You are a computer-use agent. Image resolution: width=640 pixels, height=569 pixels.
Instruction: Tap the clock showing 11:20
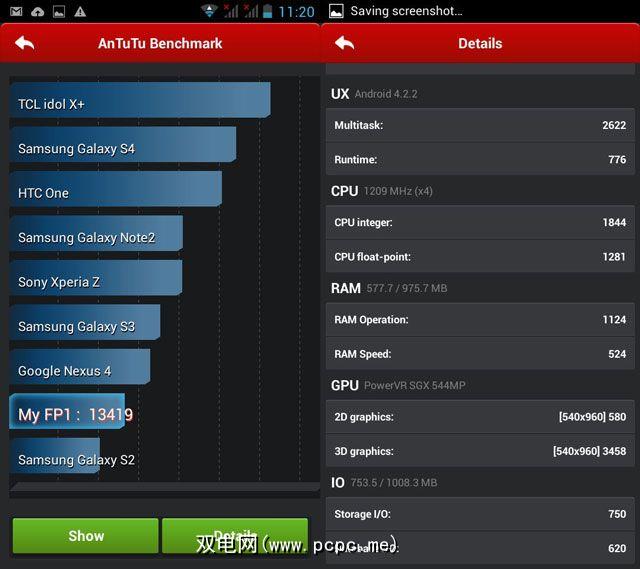[x=296, y=12]
